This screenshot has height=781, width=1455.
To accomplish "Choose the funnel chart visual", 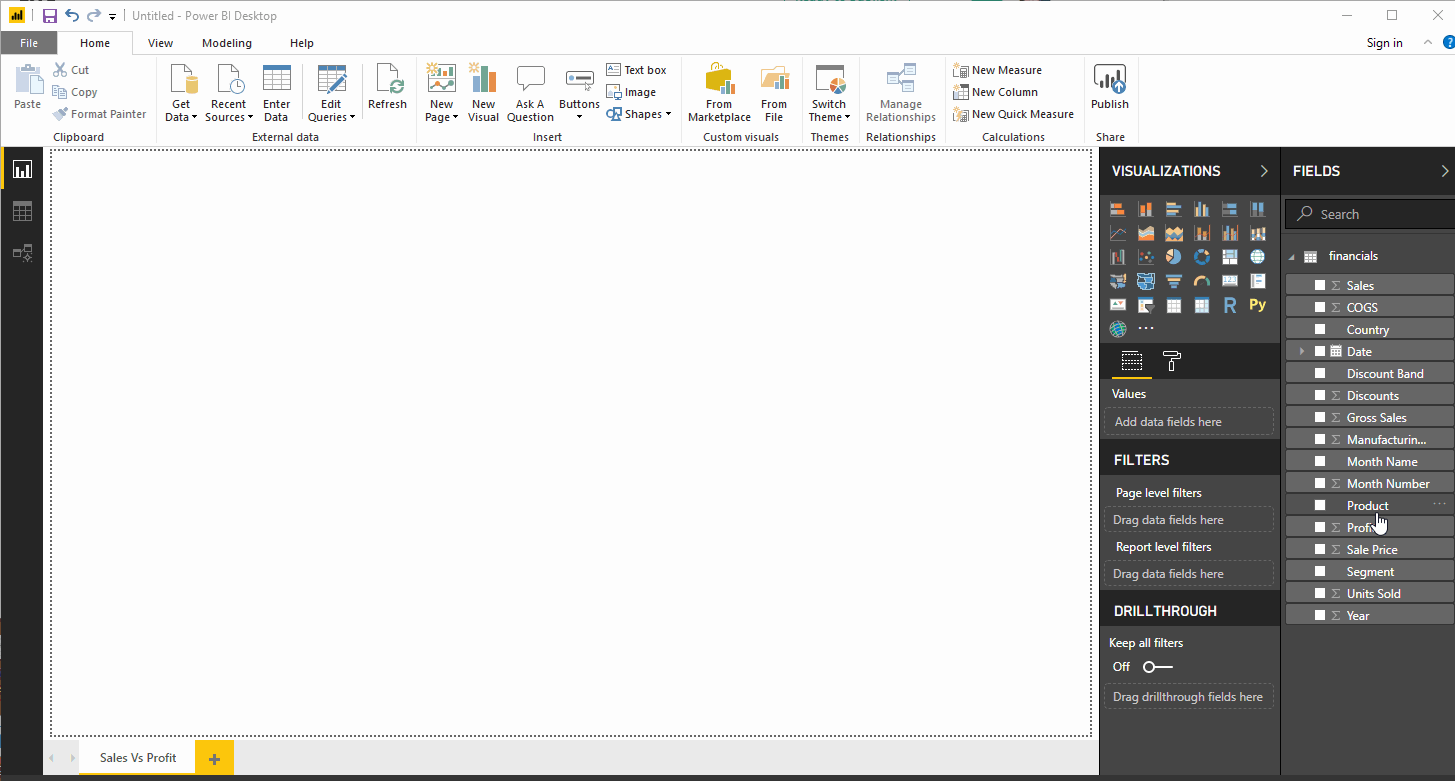I will pyautogui.click(x=1174, y=281).
